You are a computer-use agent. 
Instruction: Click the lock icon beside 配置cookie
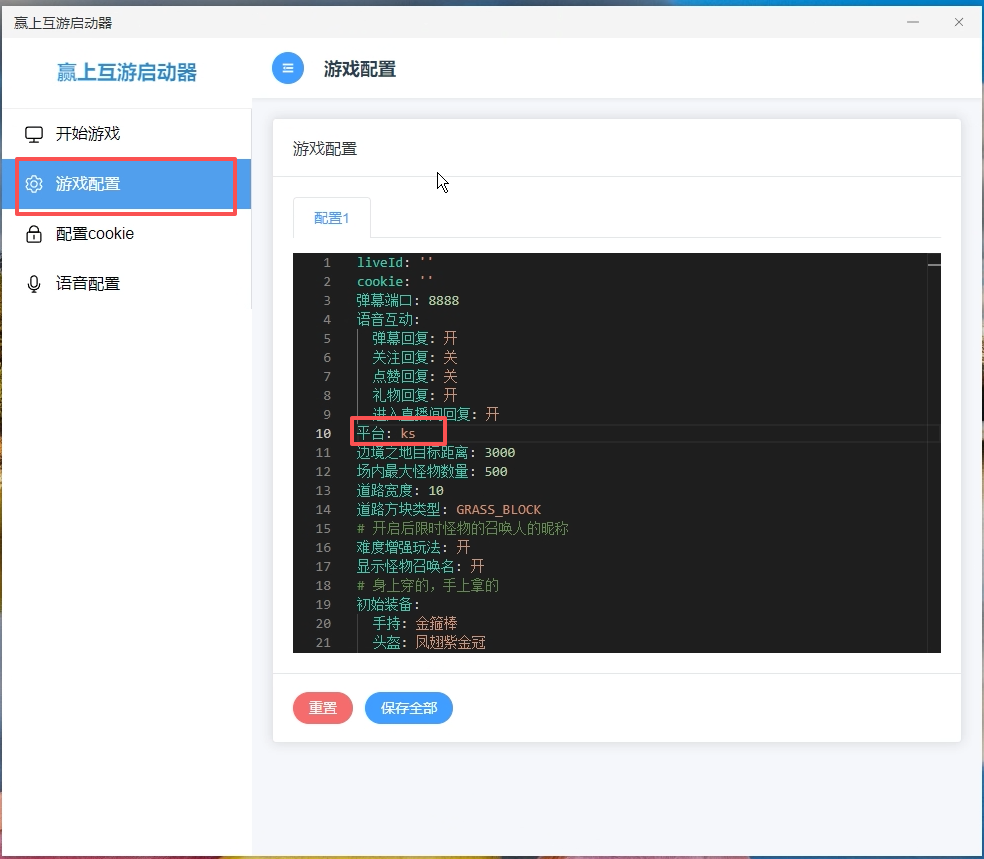[34, 234]
